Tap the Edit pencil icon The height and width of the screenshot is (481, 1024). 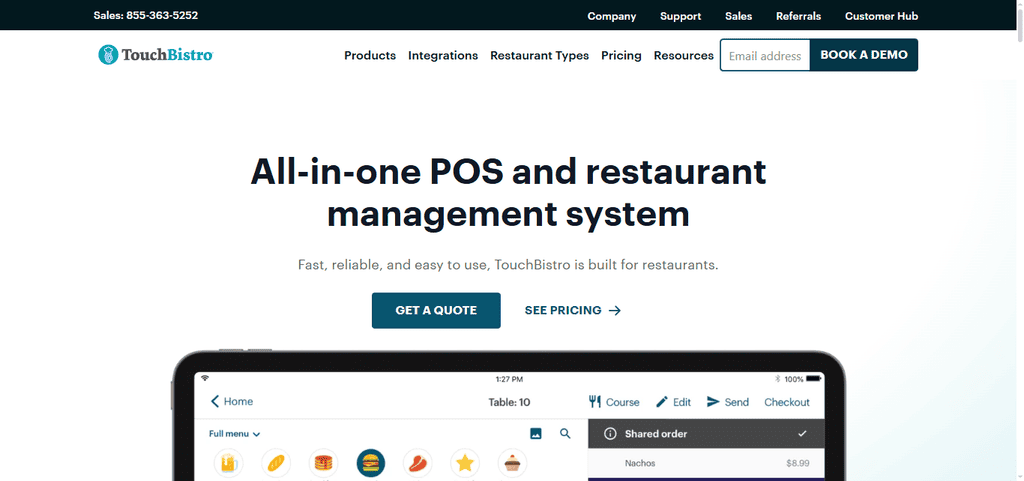(662, 401)
